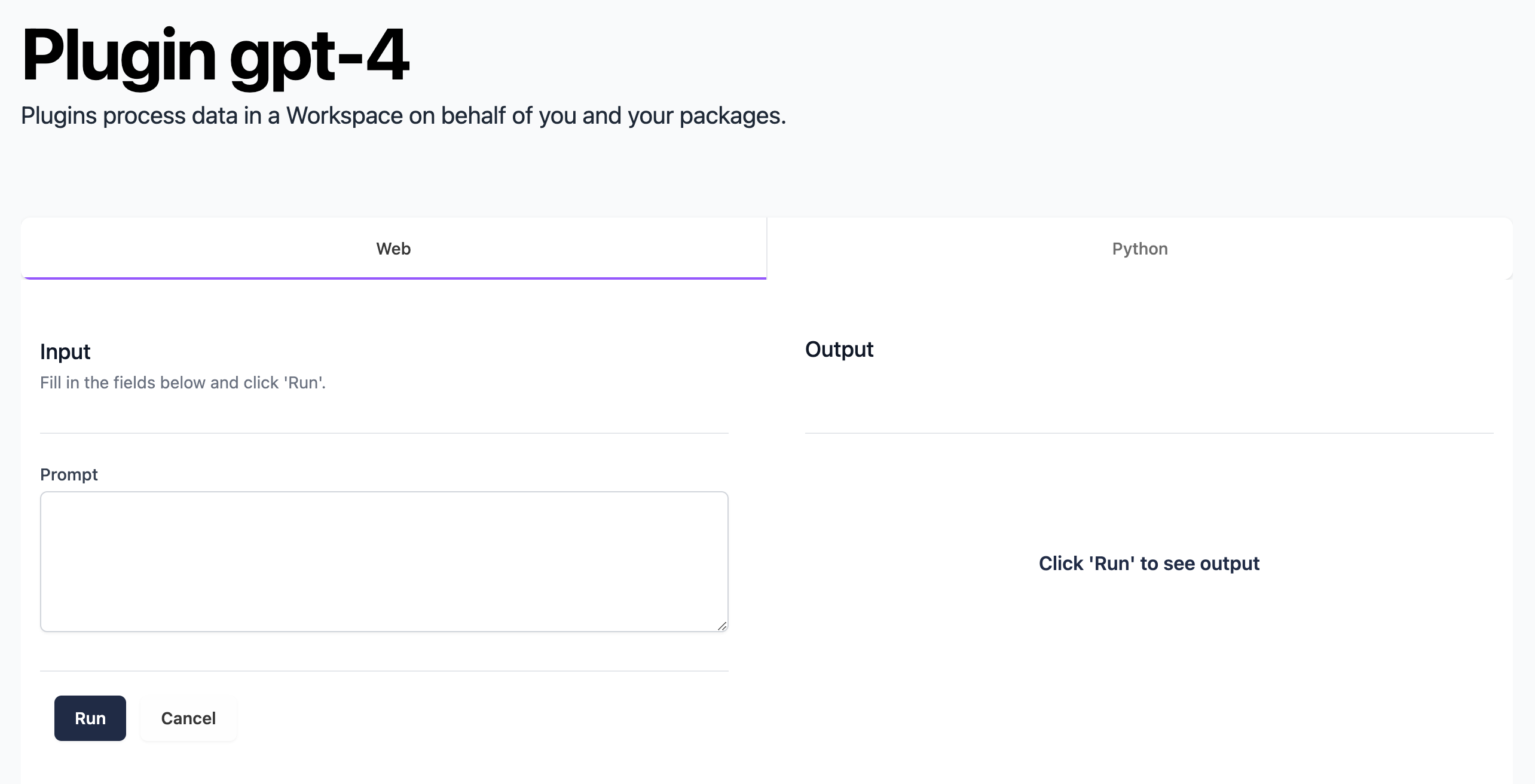The width and height of the screenshot is (1535, 784).
Task: Grab the Prompt textarea resize handle
Action: click(722, 626)
